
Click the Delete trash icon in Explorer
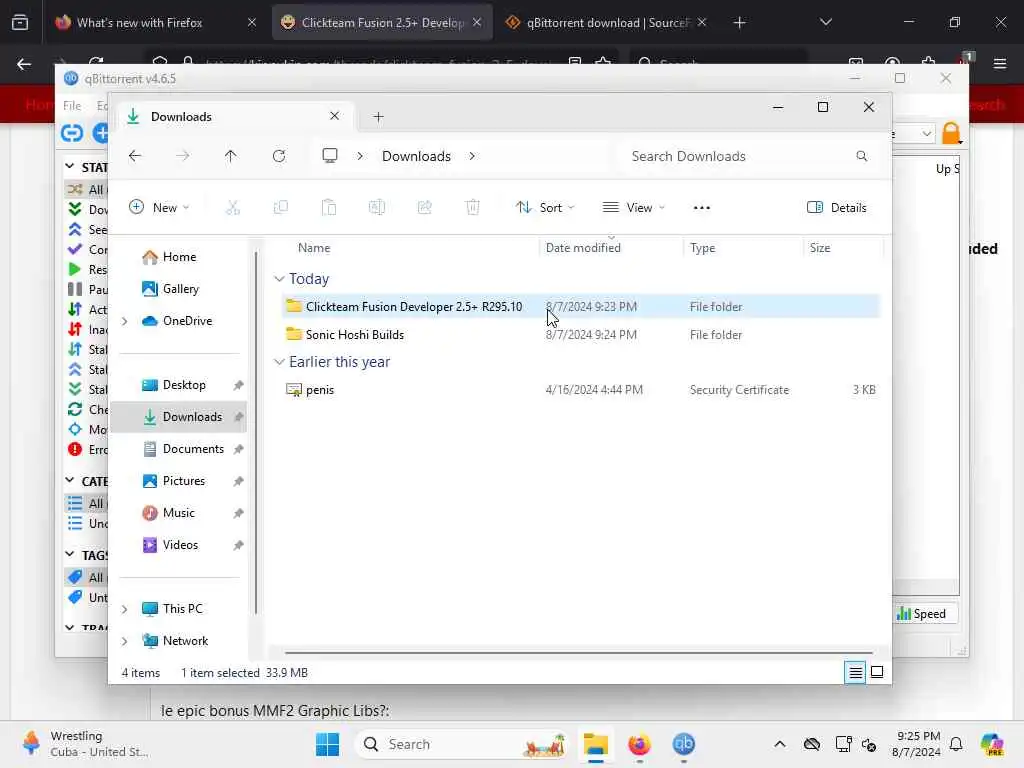pos(473,208)
